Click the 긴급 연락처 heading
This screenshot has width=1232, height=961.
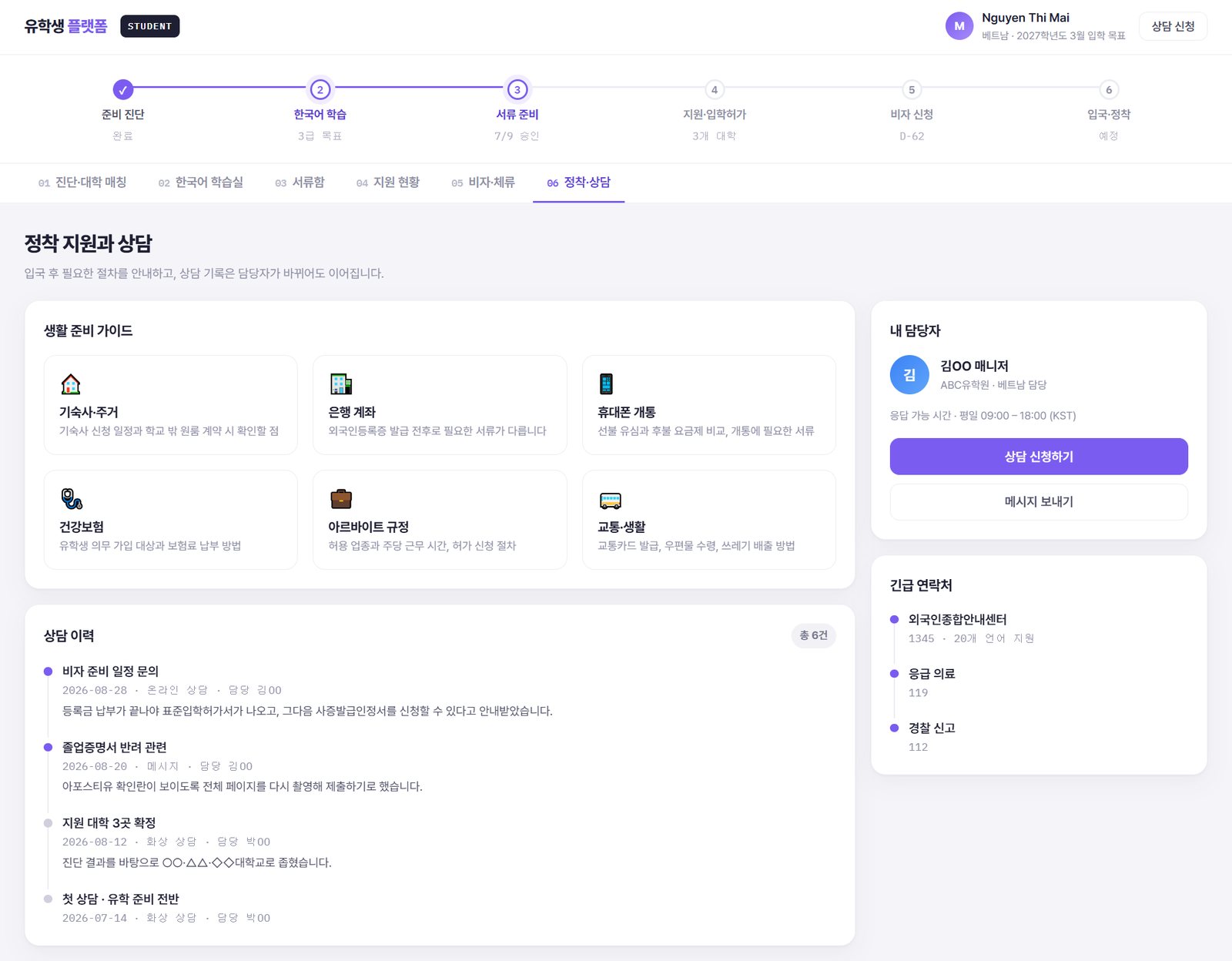point(921,585)
